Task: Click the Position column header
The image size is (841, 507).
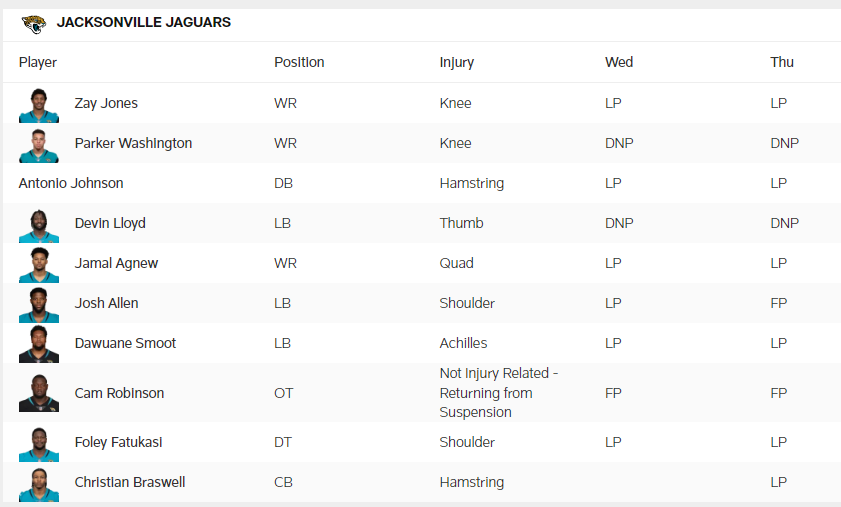Action: point(299,62)
